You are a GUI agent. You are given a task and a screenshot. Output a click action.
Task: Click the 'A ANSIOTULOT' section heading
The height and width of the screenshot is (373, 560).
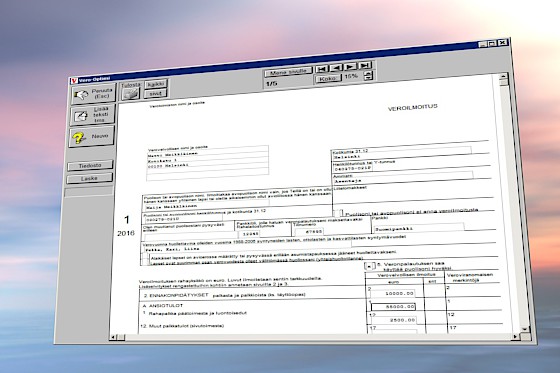click(x=162, y=306)
